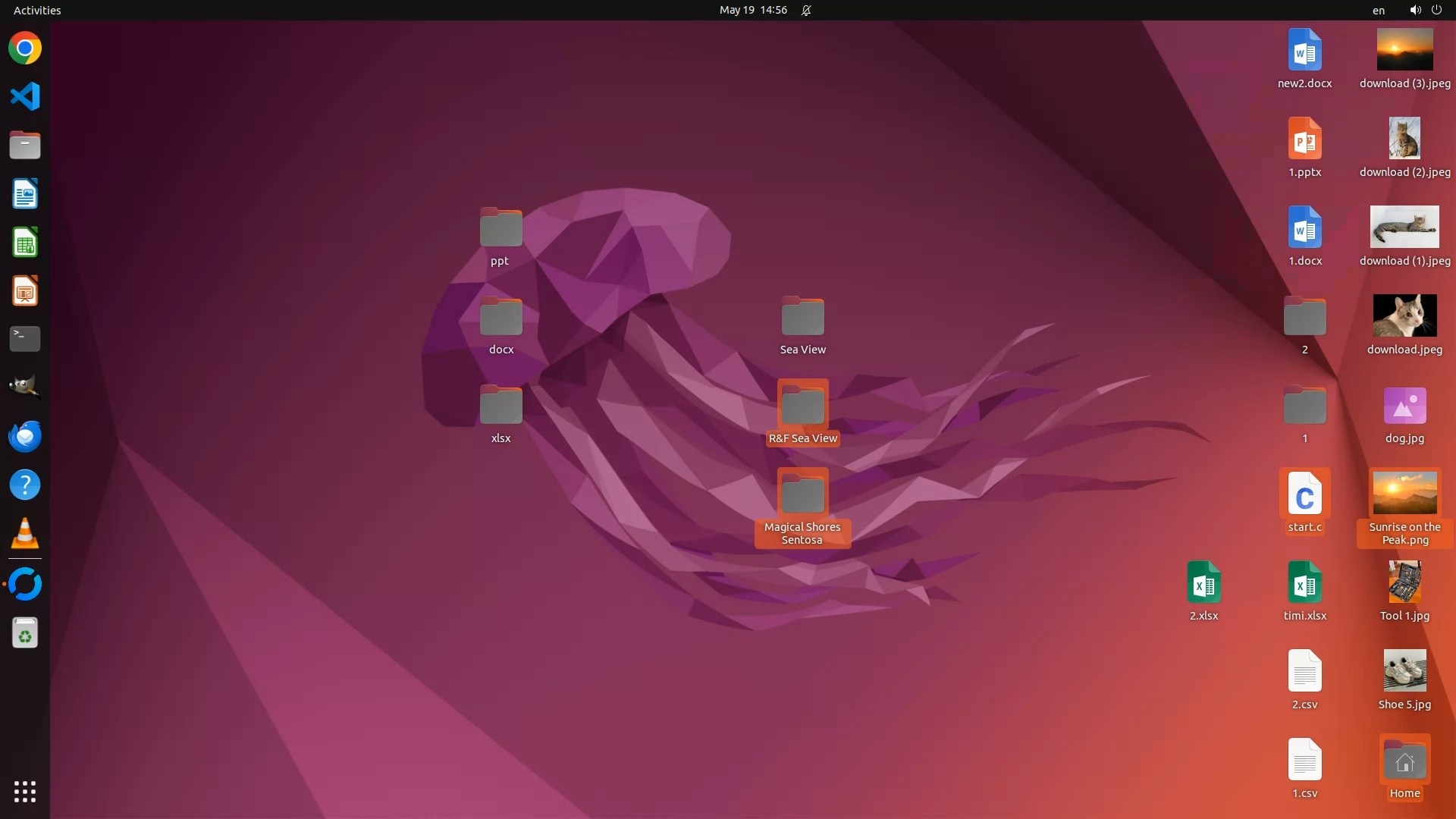Show Applications grid button
Screen dimensions: 1456x819
tap(25, 792)
